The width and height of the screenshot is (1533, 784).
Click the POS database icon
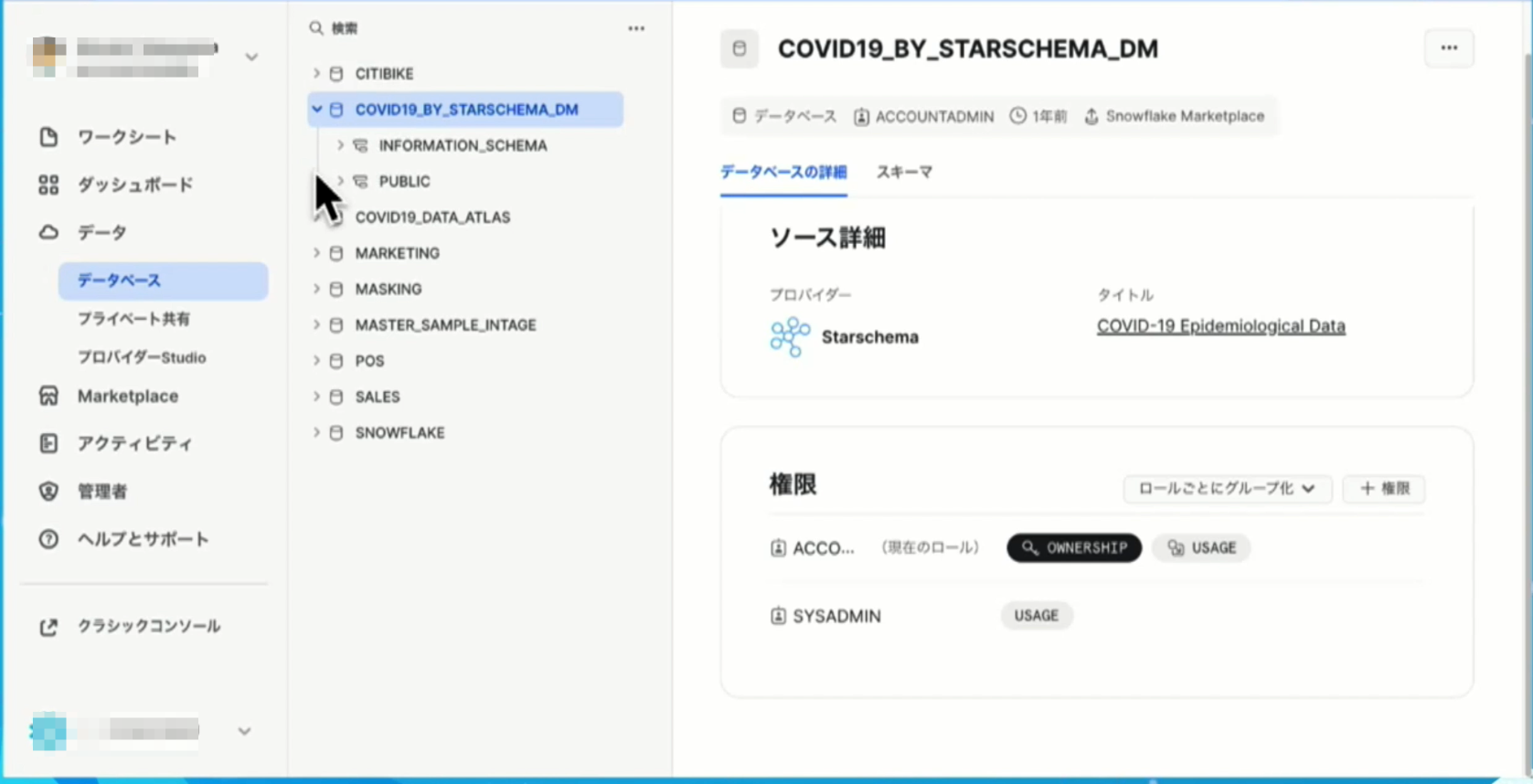[336, 361]
